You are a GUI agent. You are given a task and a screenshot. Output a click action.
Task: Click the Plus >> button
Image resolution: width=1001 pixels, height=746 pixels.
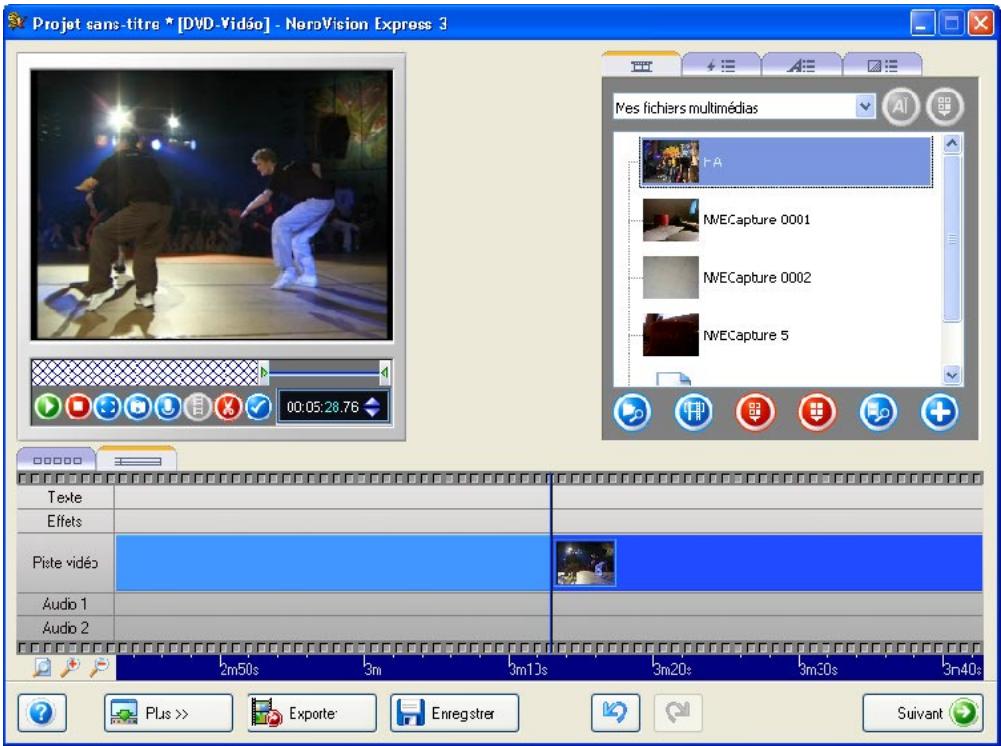(x=169, y=713)
